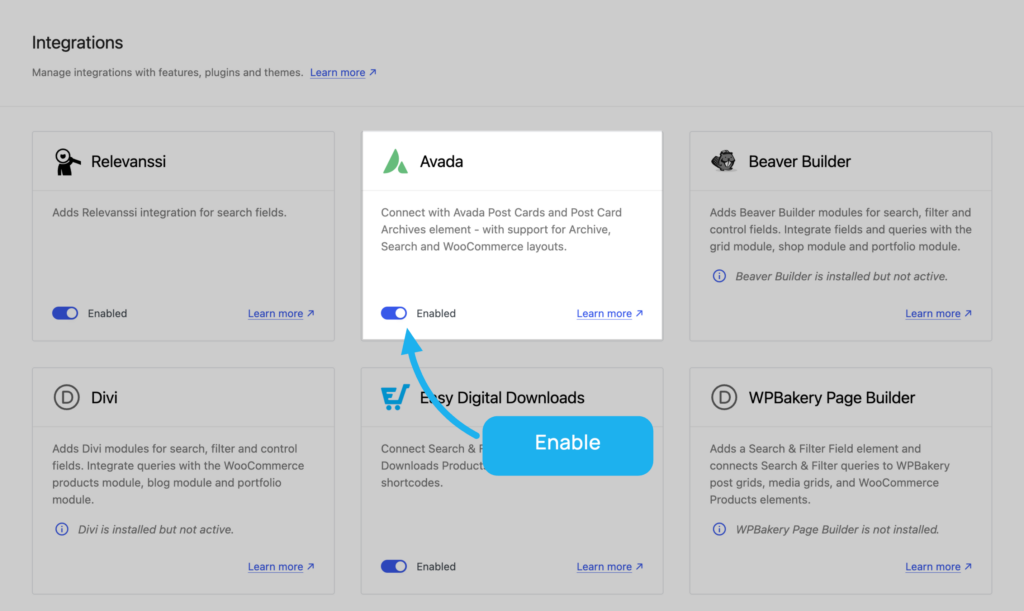Click the Beaver Builder card title

[x=799, y=161]
